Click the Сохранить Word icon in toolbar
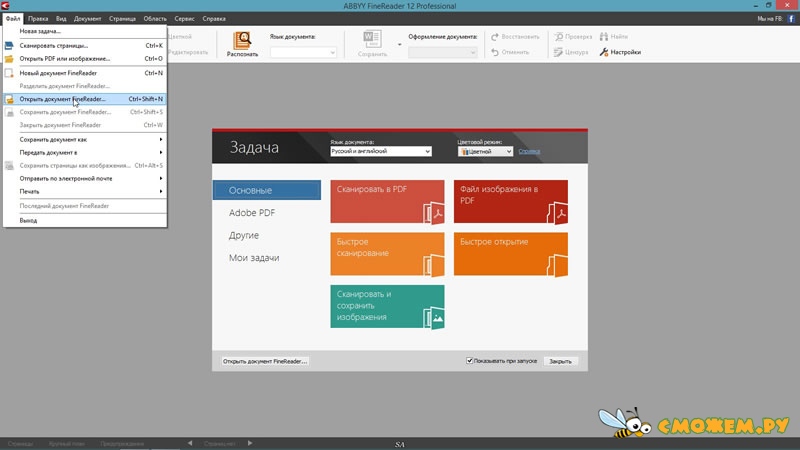This screenshot has width=800, height=450. pyautogui.click(x=372, y=39)
